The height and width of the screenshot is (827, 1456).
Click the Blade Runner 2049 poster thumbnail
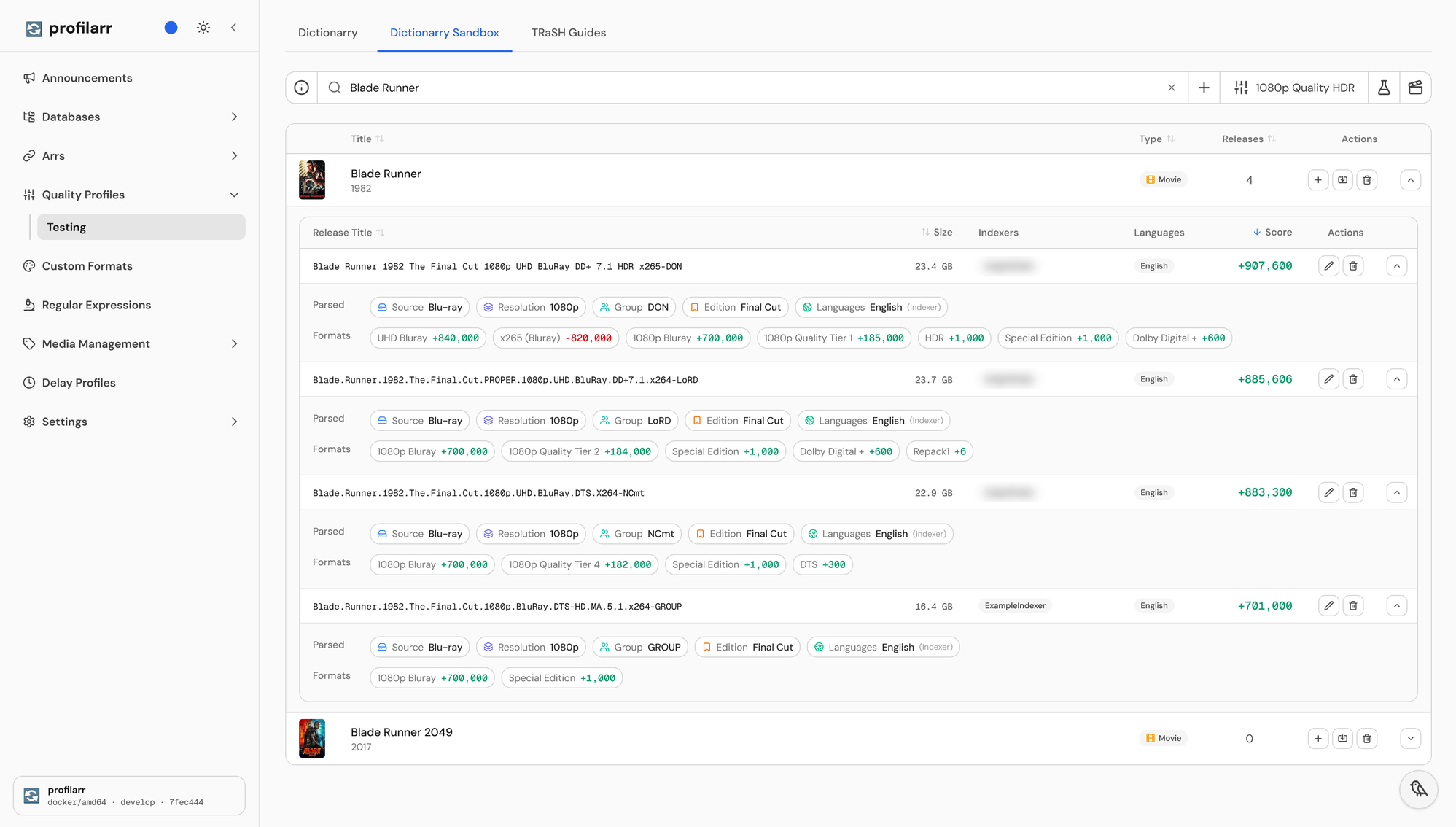tap(312, 738)
